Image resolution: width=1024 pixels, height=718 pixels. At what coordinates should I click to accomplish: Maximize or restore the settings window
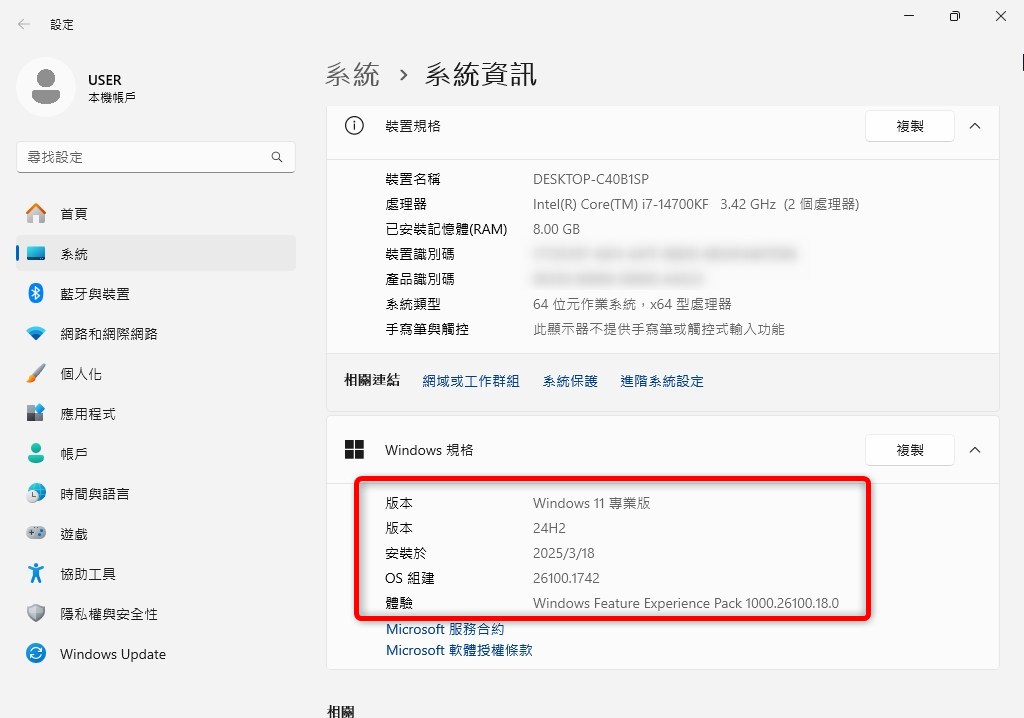tap(955, 16)
